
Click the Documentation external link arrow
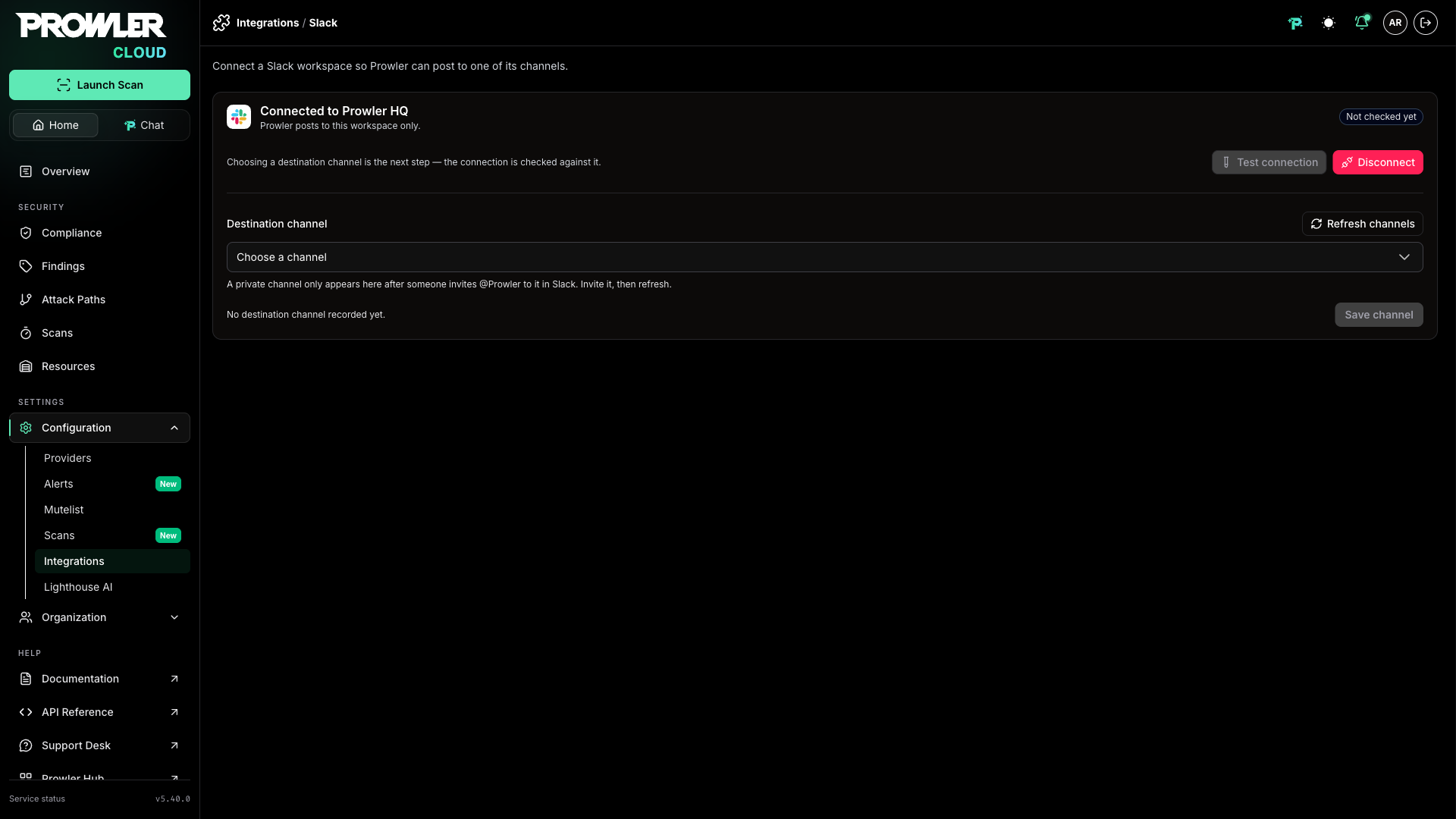174,679
